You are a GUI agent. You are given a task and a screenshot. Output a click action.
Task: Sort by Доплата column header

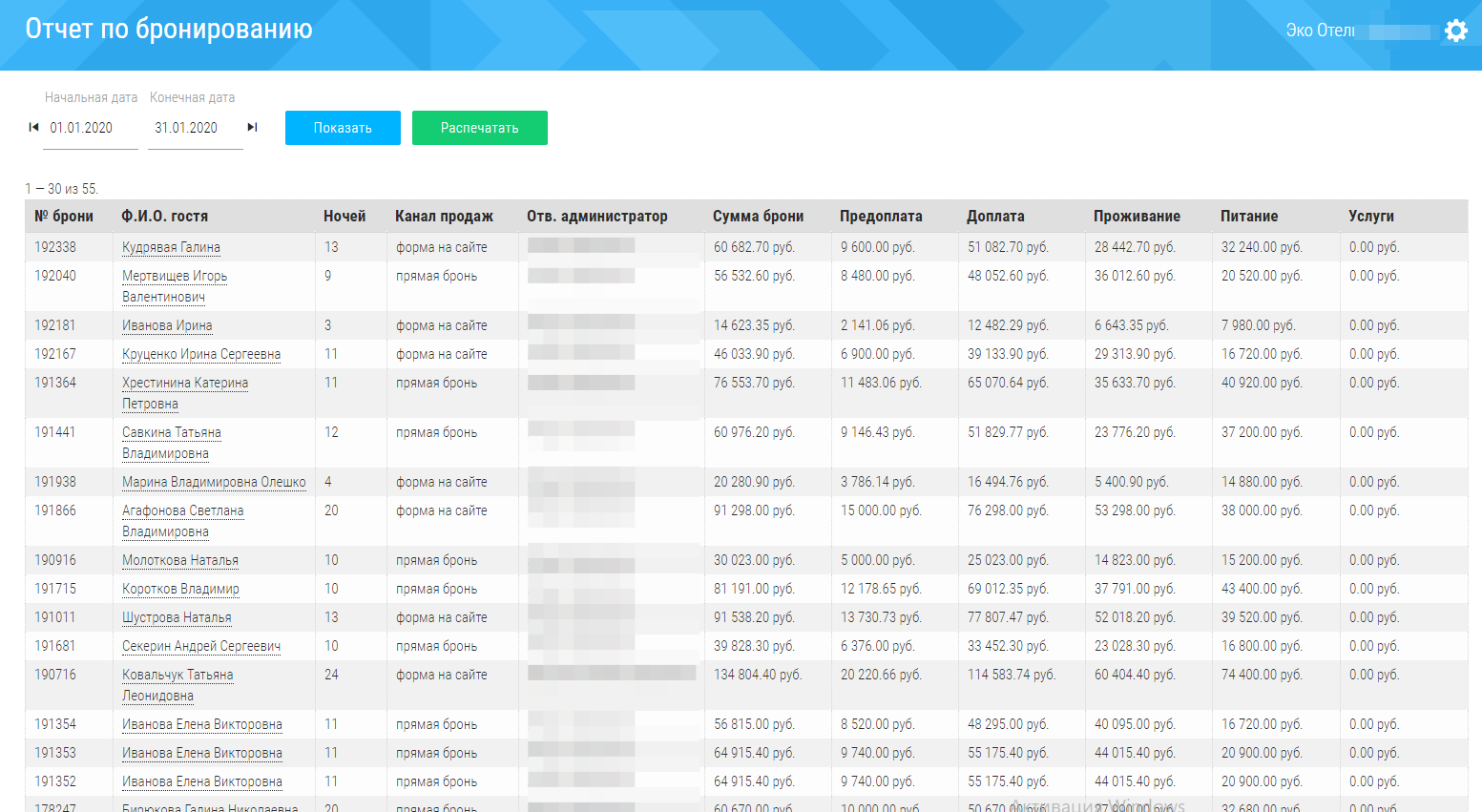click(995, 217)
